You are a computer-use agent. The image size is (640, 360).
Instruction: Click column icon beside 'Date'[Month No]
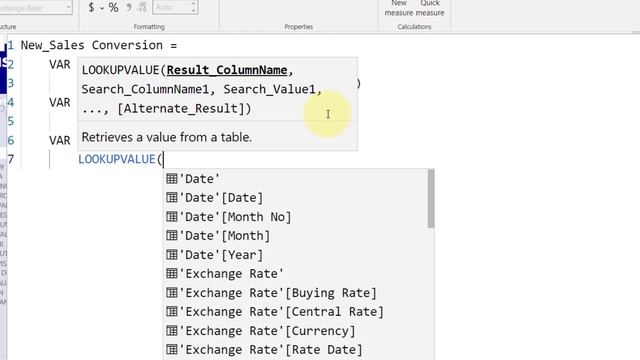click(x=172, y=216)
